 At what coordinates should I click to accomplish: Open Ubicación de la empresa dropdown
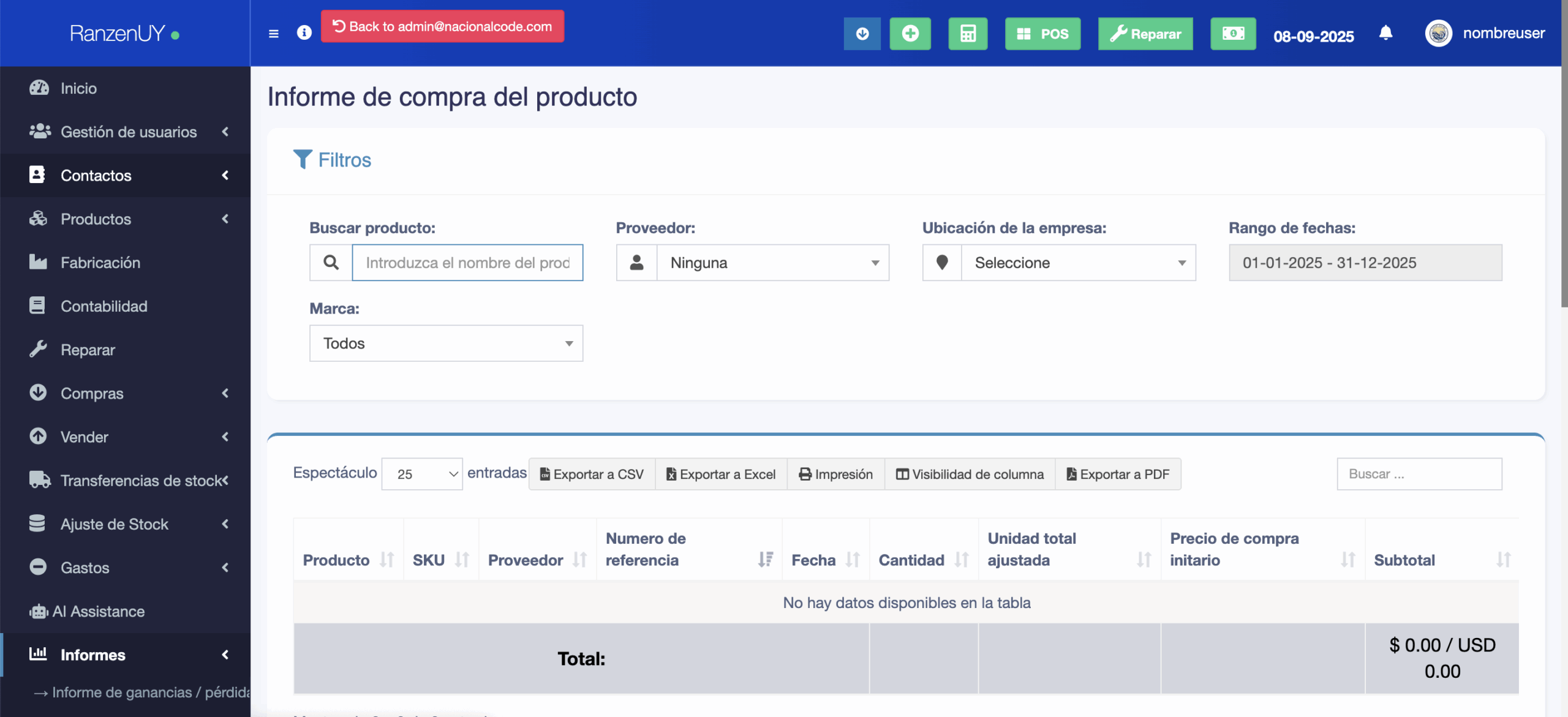coord(1078,263)
